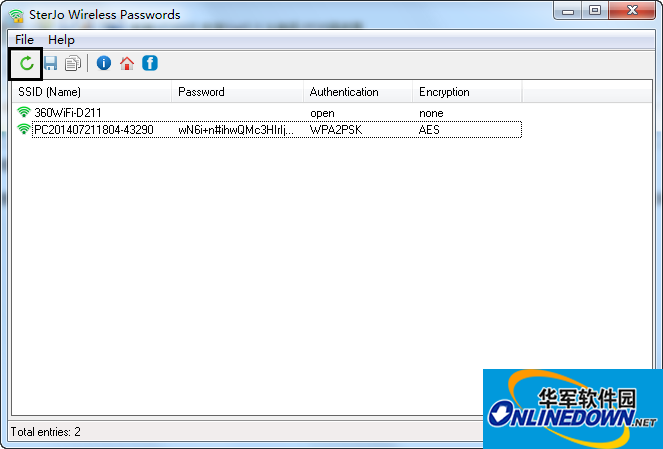Open the Facebook toolbar icon
The image size is (663, 449).
tap(150, 63)
